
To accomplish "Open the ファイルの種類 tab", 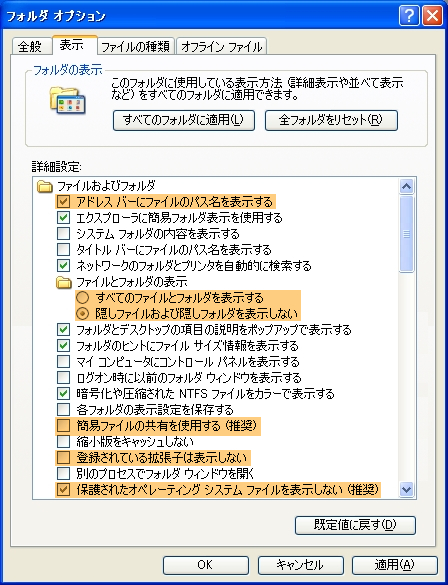I will click(135, 46).
